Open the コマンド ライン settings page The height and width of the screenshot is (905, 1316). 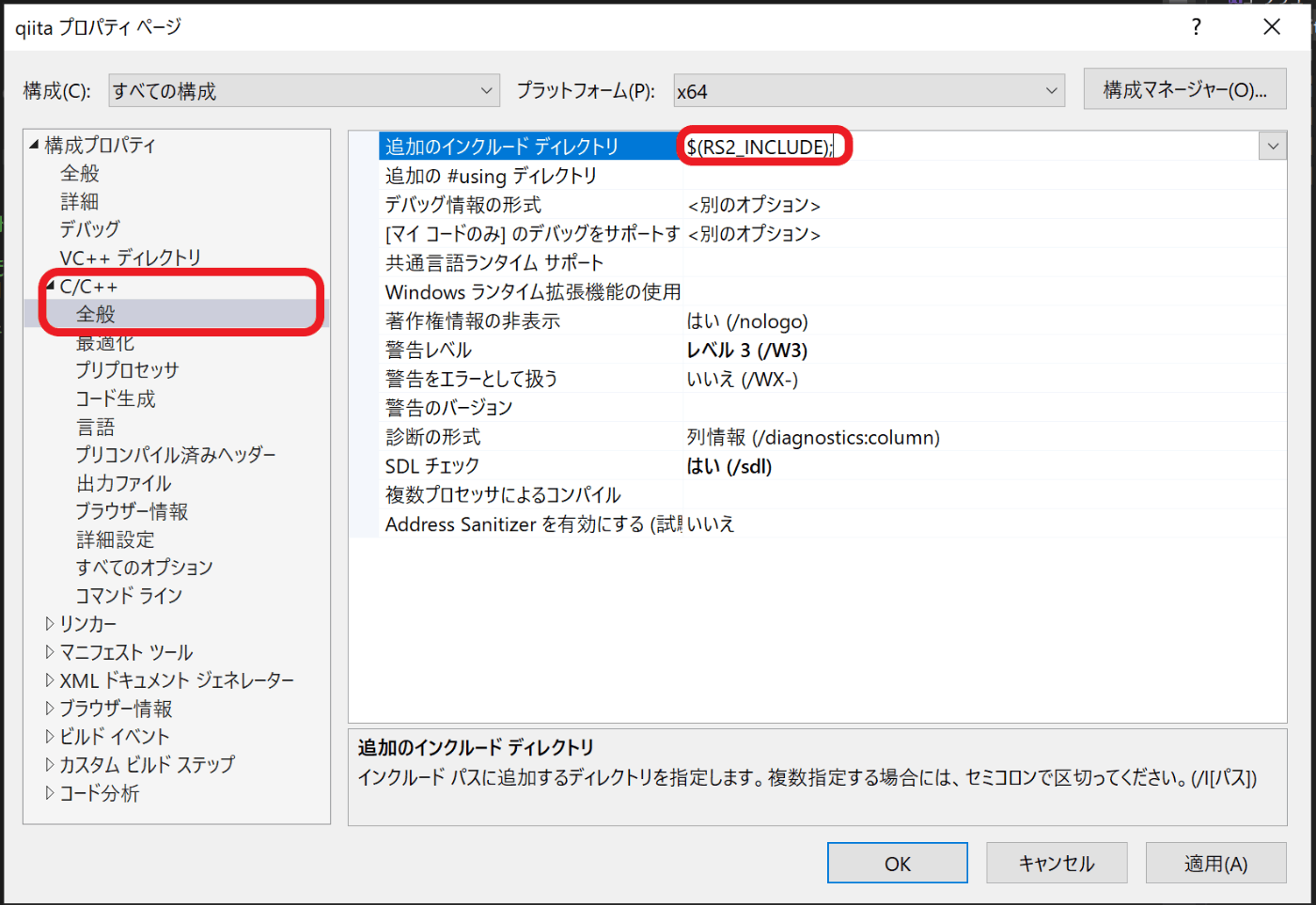point(131,595)
